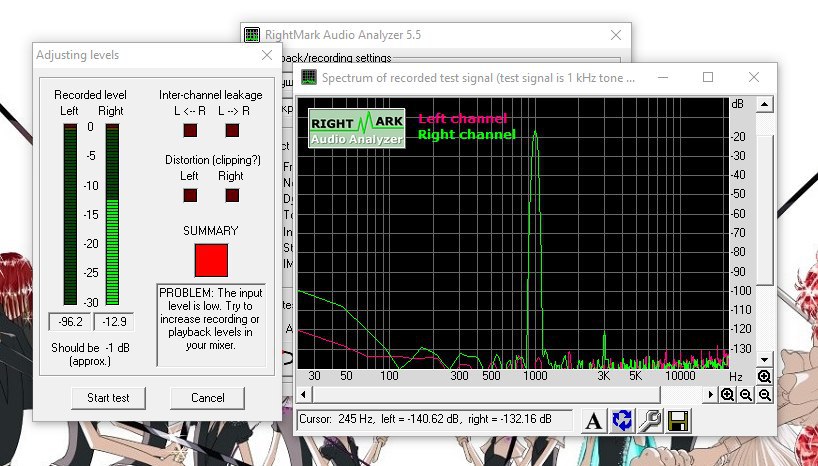818x466 pixels.
Task: Click the vertical scrollbar thumb beside the dB scale
Action: click(x=764, y=209)
